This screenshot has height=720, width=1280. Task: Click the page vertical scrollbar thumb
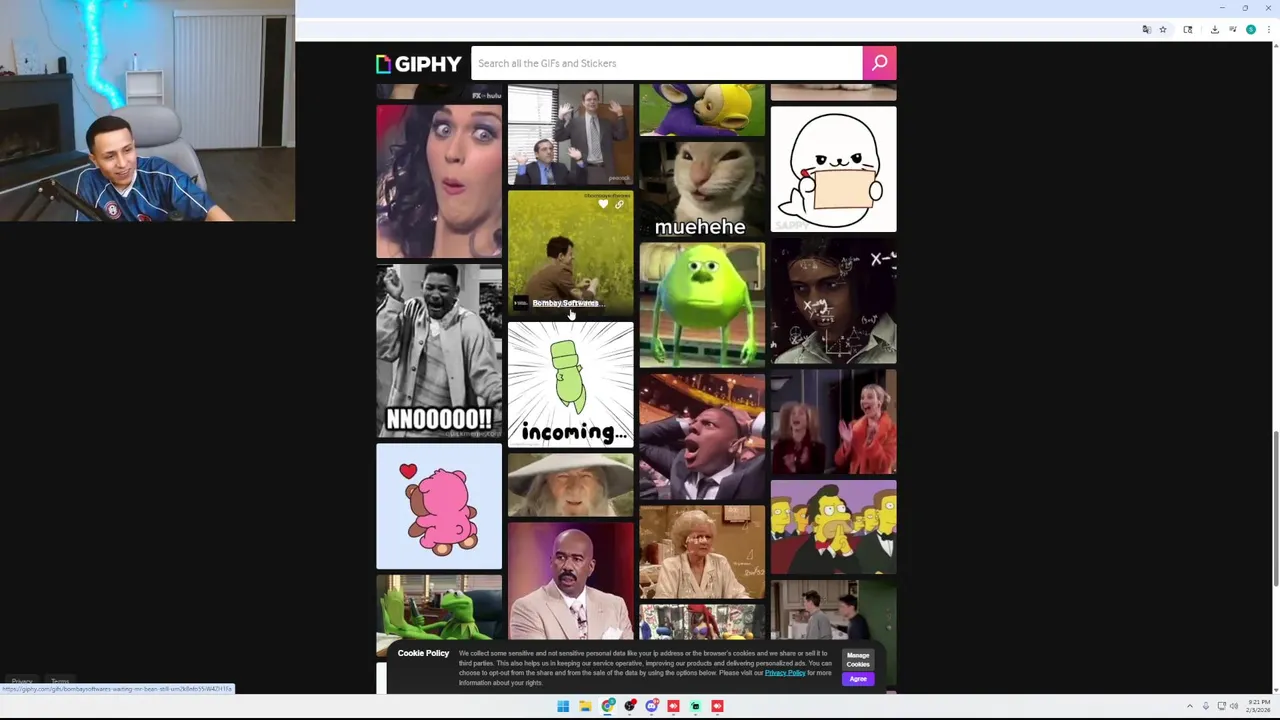pos(1275,509)
